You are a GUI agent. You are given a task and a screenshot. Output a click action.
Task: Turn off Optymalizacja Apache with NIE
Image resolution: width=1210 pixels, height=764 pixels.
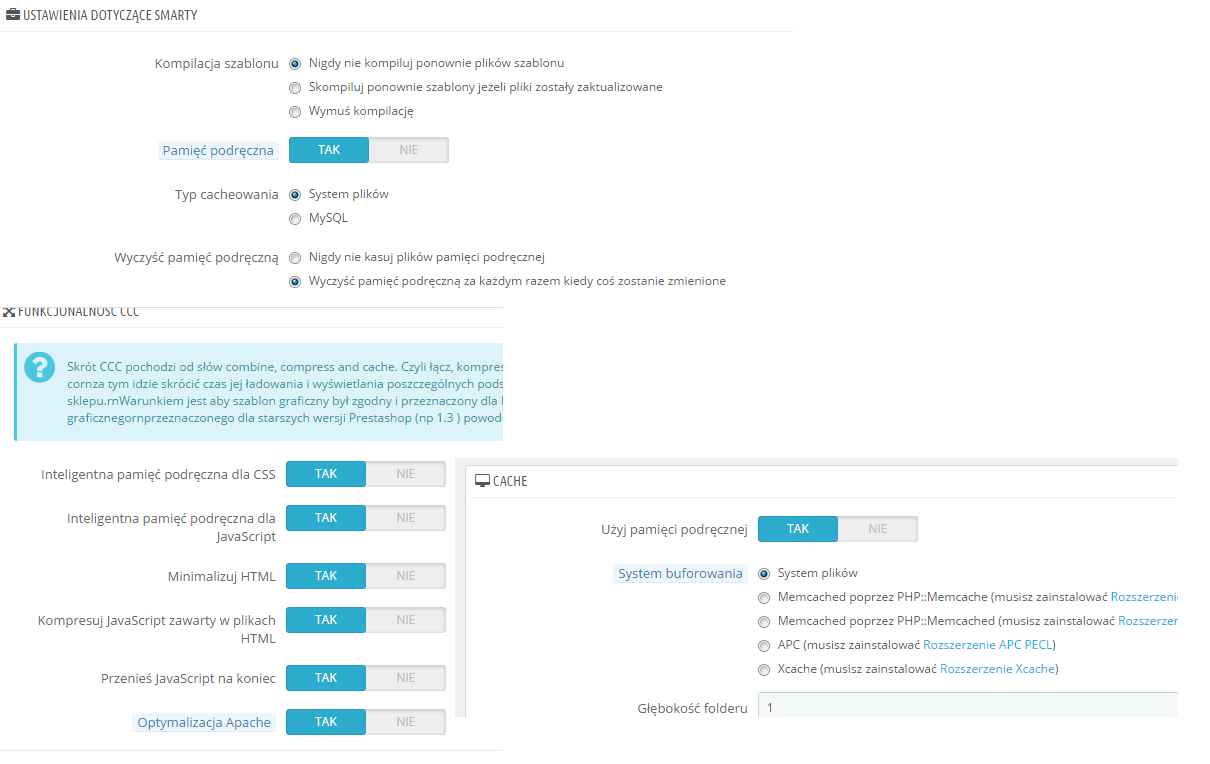(405, 722)
